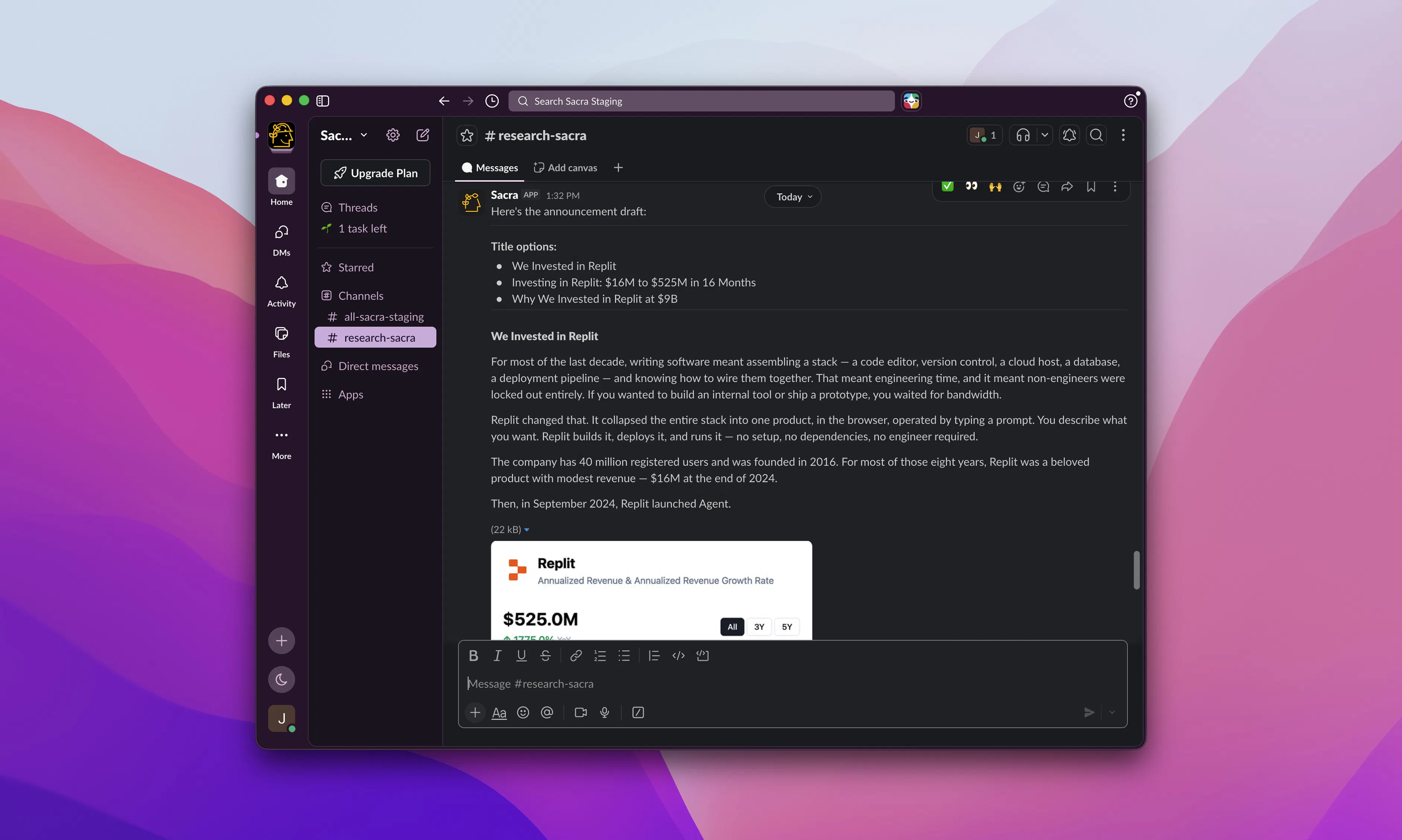Toggle the moon pause notifications button

pyautogui.click(x=281, y=679)
